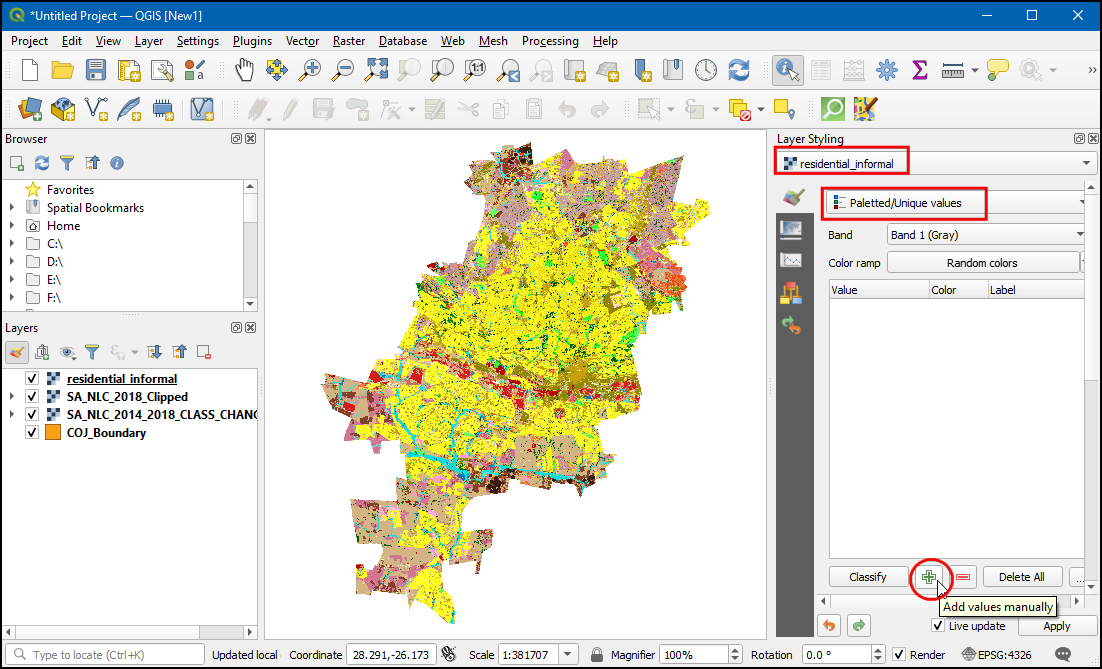Click the Classify button
This screenshot has width=1102, height=669.
click(x=867, y=577)
